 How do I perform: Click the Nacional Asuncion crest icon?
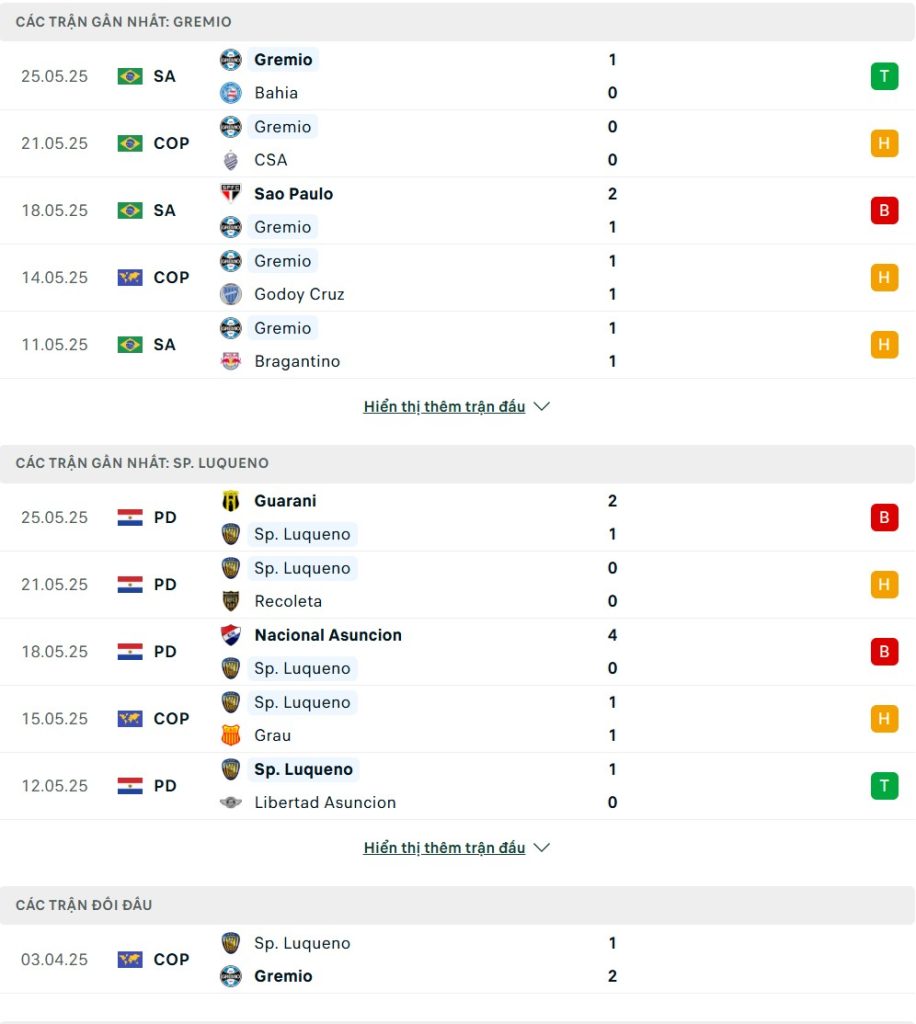(x=230, y=635)
